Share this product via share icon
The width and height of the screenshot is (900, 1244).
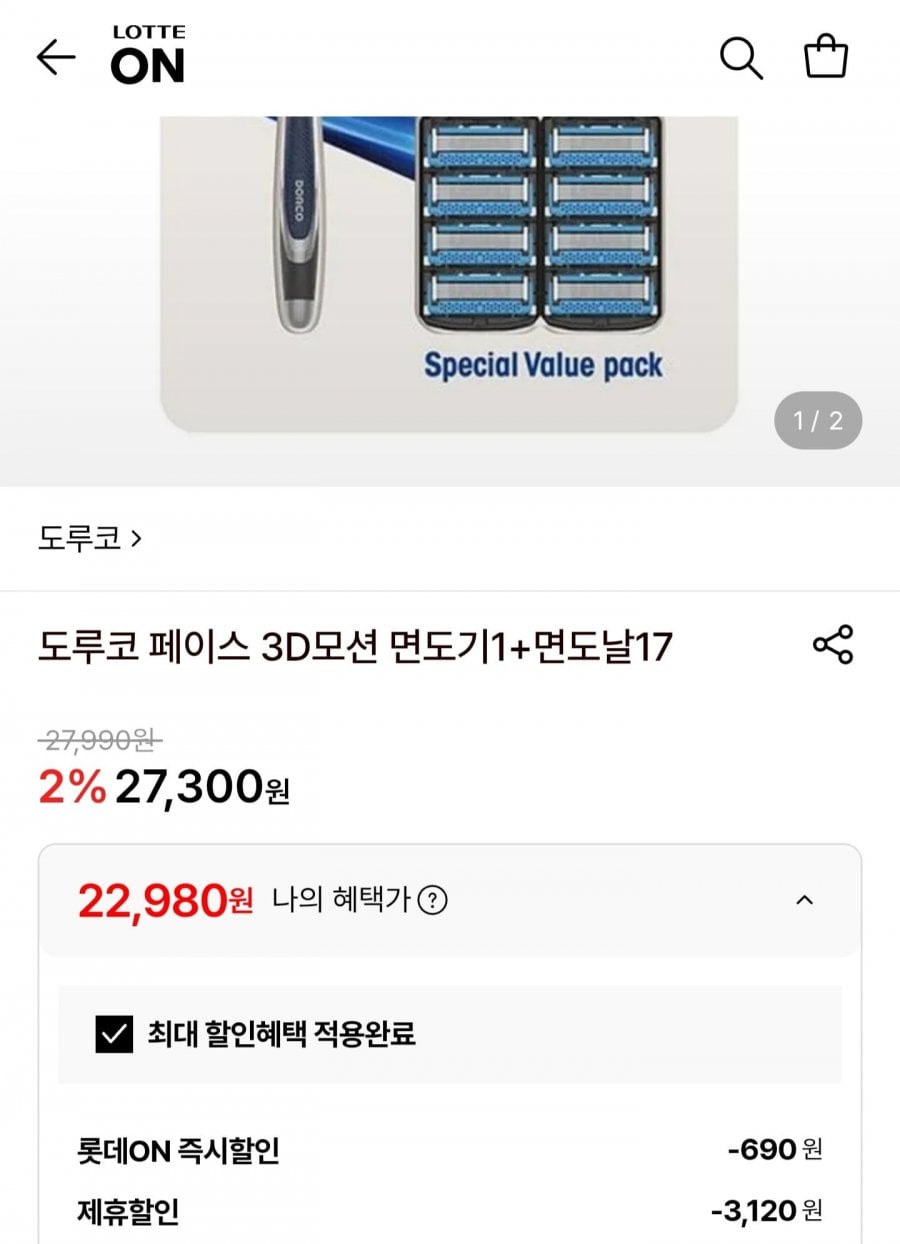[832, 645]
